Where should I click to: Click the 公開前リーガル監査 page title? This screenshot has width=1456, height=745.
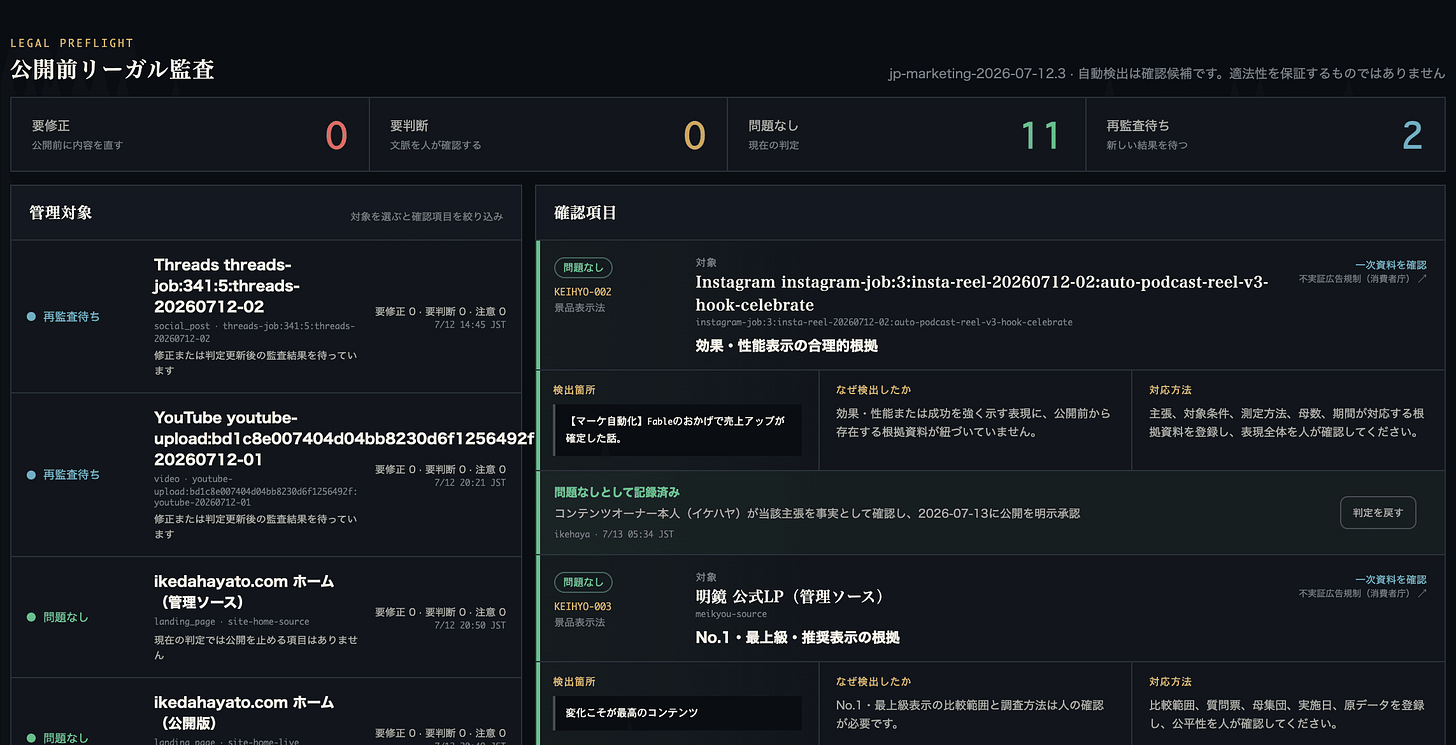(112, 69)
